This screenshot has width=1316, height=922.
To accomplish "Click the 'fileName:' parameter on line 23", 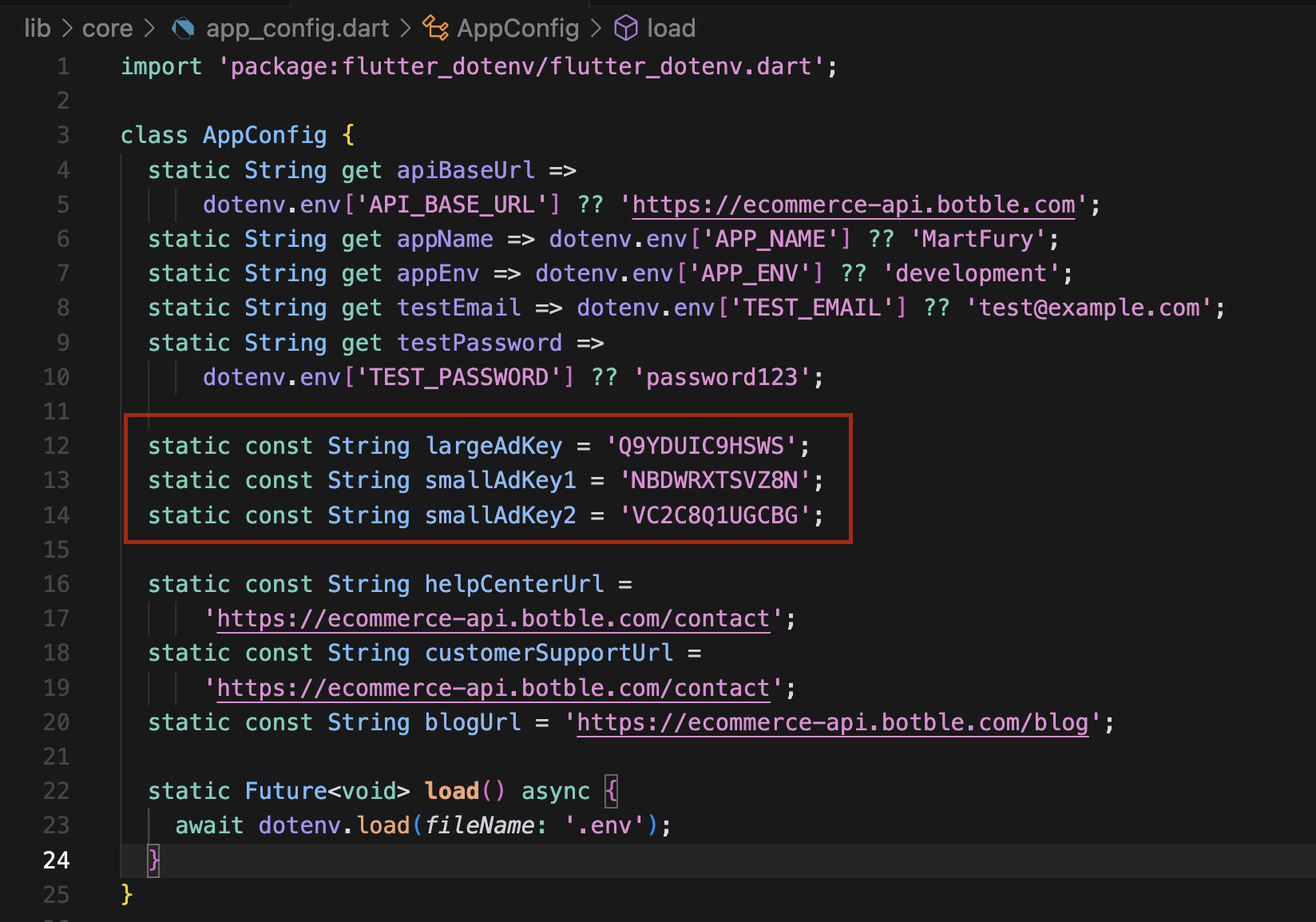I will click(486, 825).
